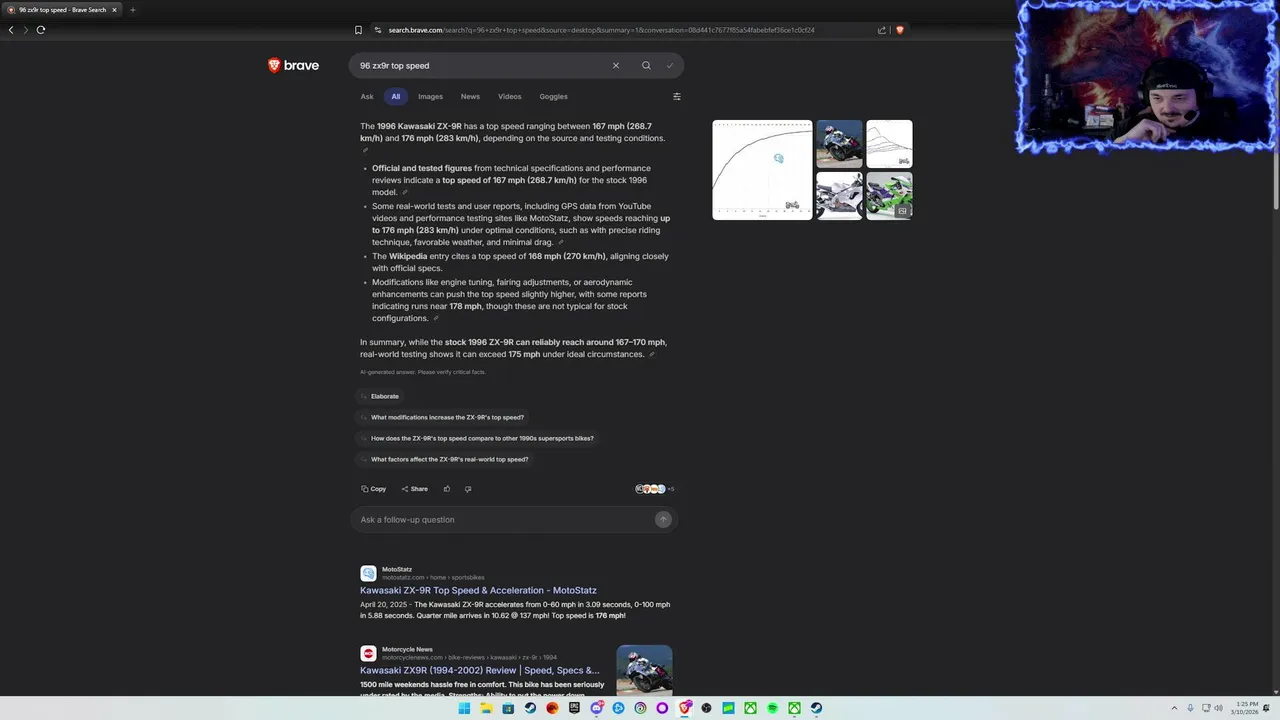Open the rider on motorcycle top thumbnail
Screen dimensions: 1280x720
tap(839, 144)
